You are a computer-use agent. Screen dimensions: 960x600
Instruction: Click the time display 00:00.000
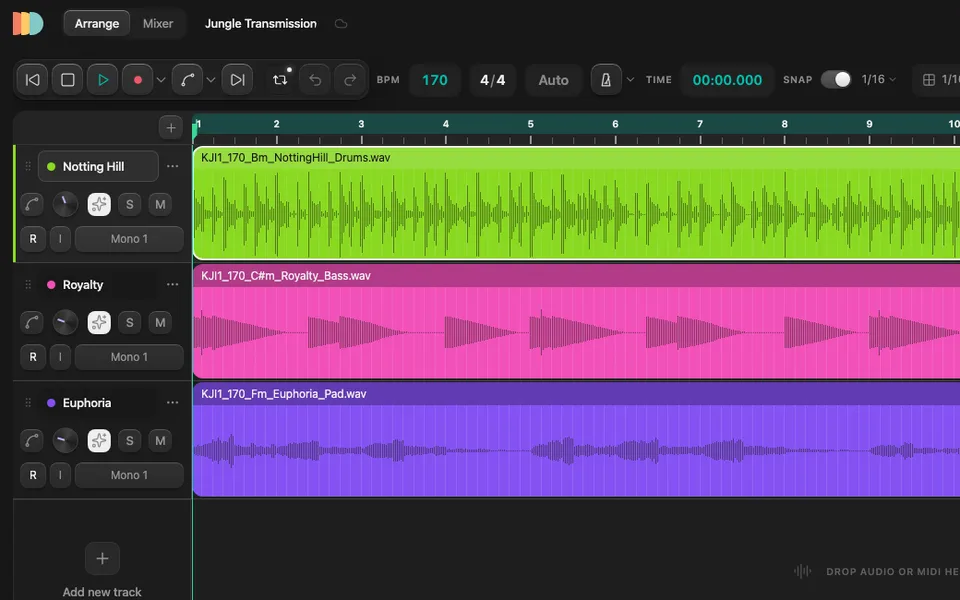pyautogui.click(x=727, y=80)
